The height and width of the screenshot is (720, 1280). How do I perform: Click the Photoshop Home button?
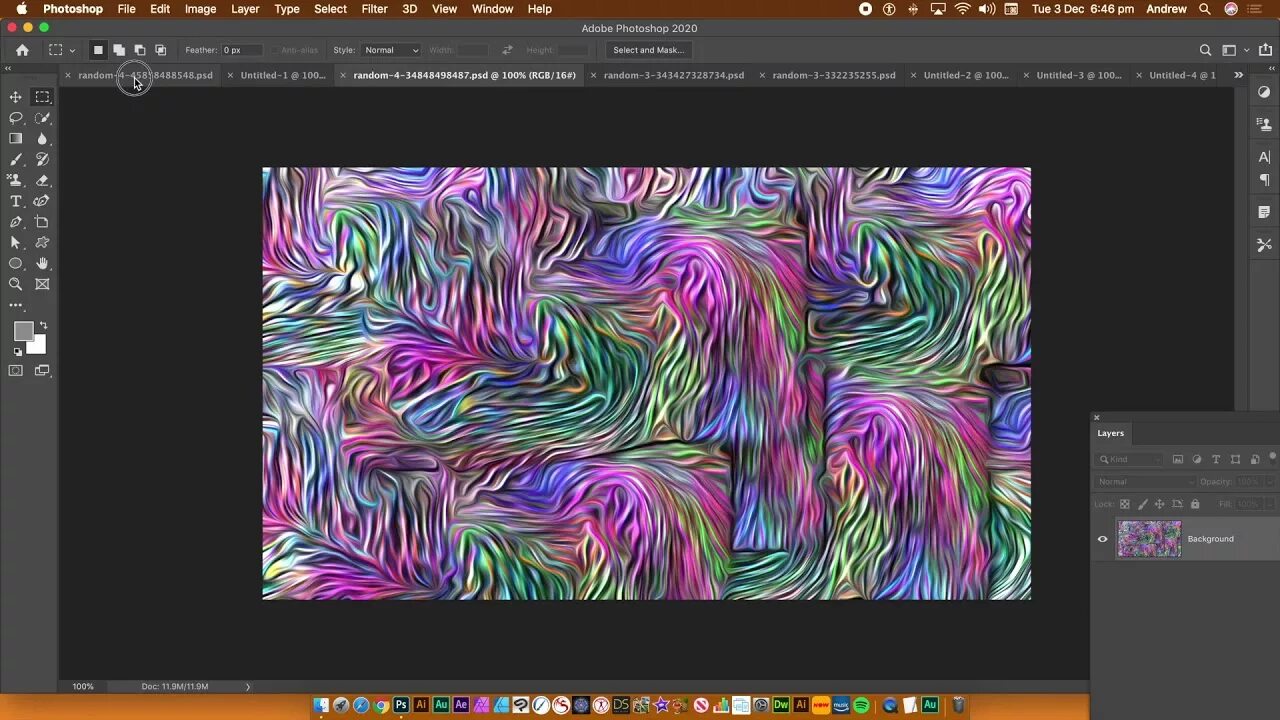click(x=22, y=49)
